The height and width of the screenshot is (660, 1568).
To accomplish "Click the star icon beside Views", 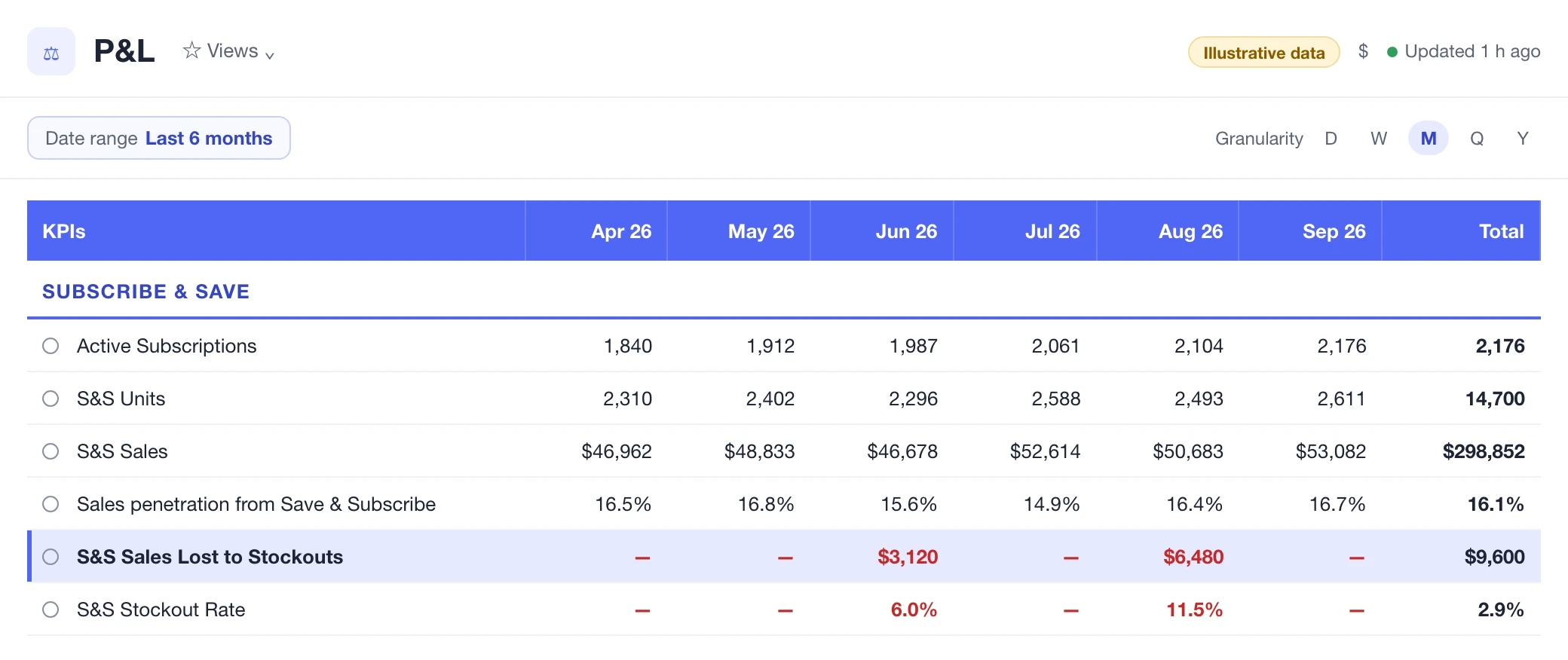I will tap(191, 50).
